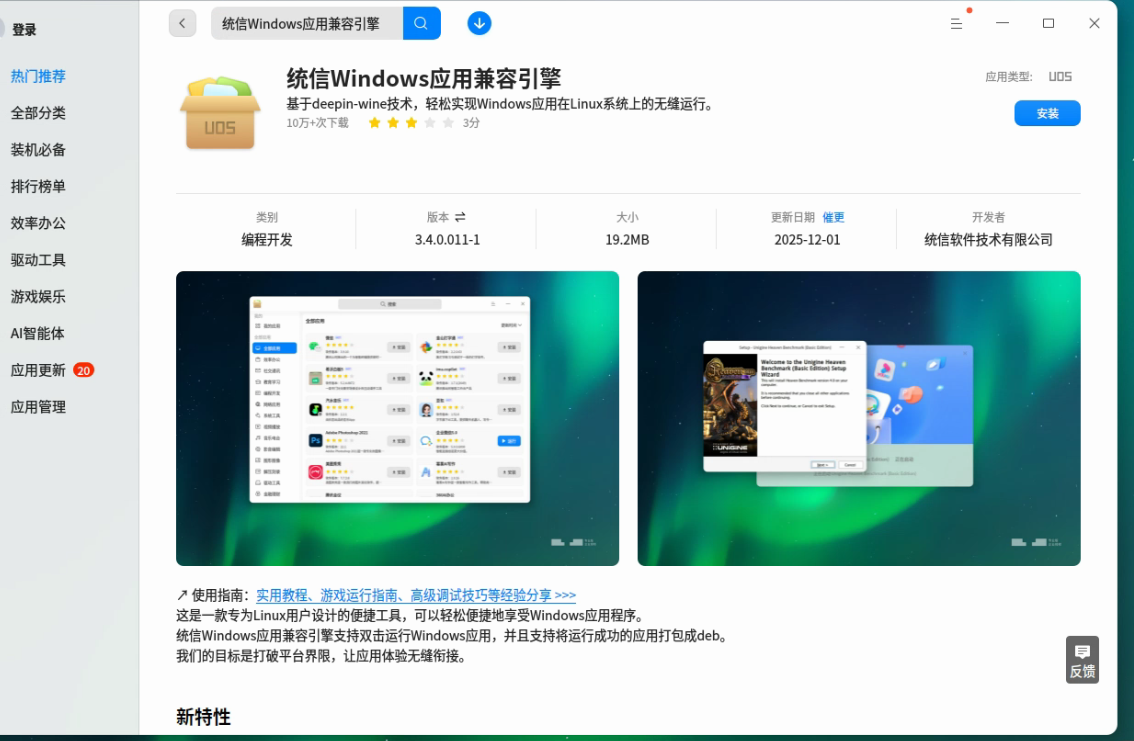The height and width of the screenshot is (741, 1134).
Task: Open the hamburger main menu
Action: click(956, 24)
